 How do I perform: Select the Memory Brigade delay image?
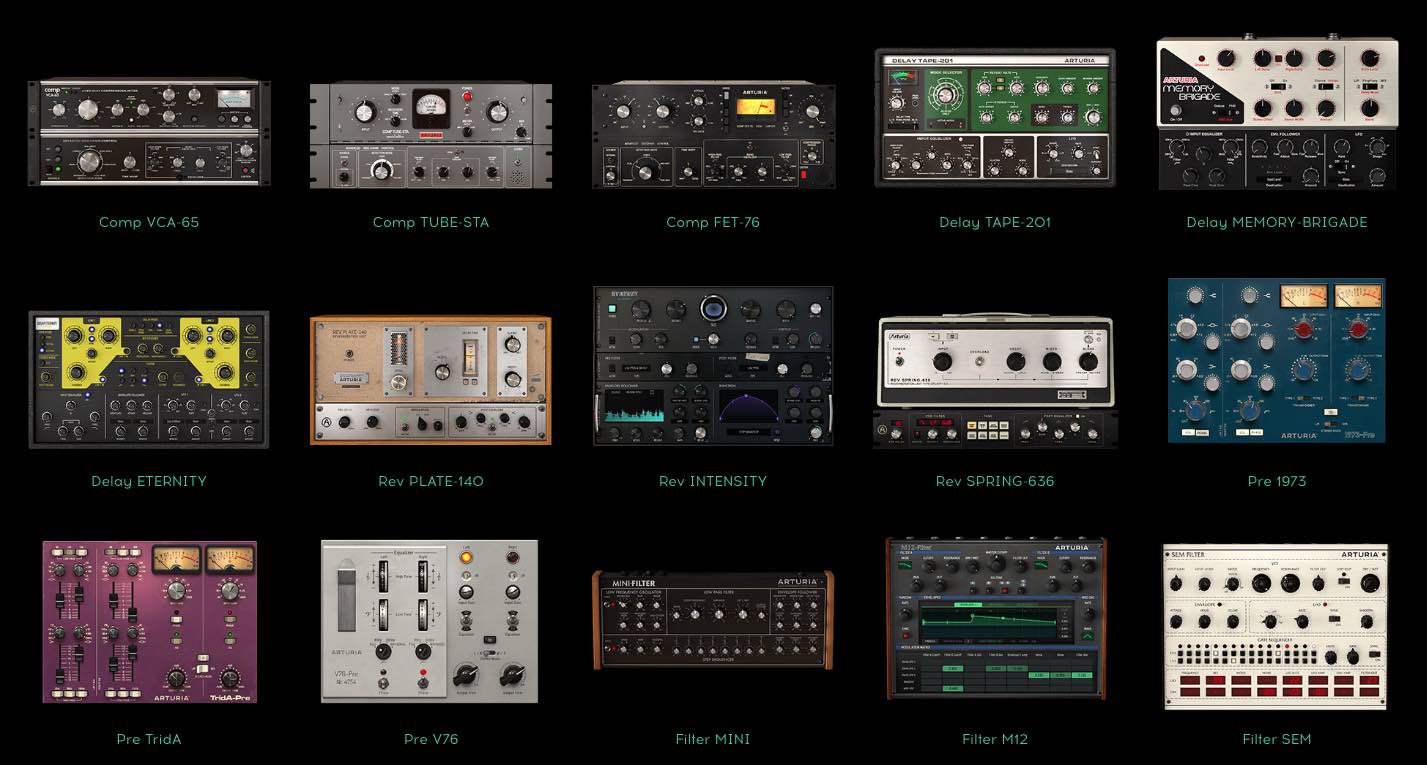pyautogui.click(x=1277, y=113)
